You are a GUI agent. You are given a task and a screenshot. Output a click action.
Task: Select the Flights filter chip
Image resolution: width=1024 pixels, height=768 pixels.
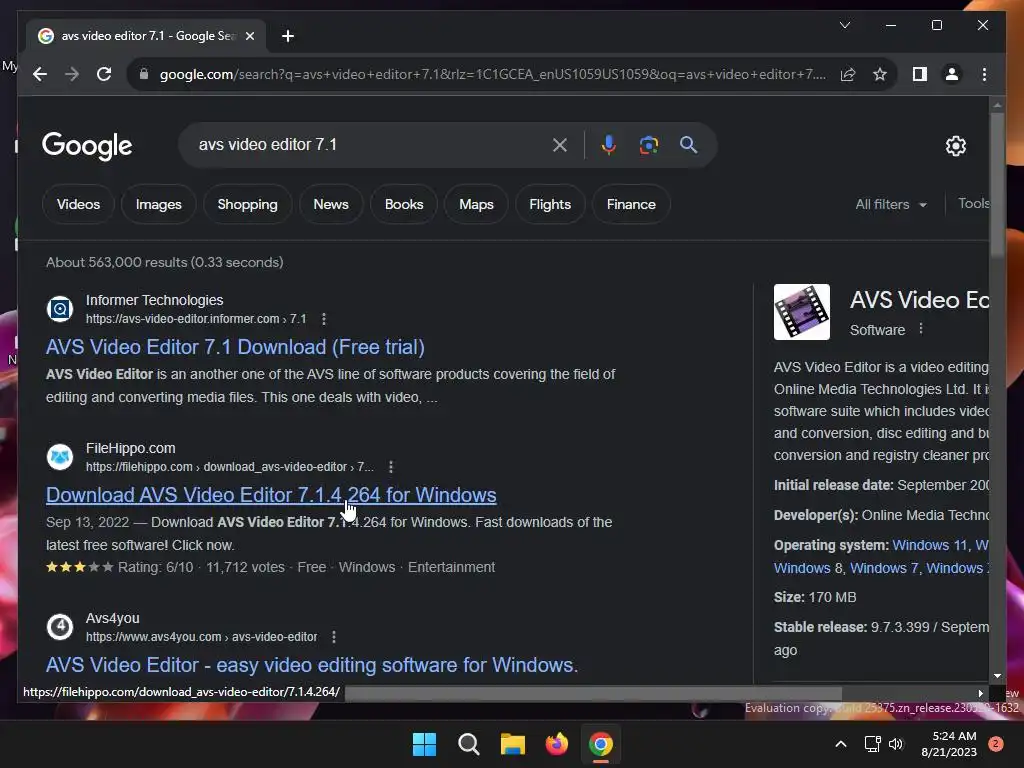(x=550, y=204)
